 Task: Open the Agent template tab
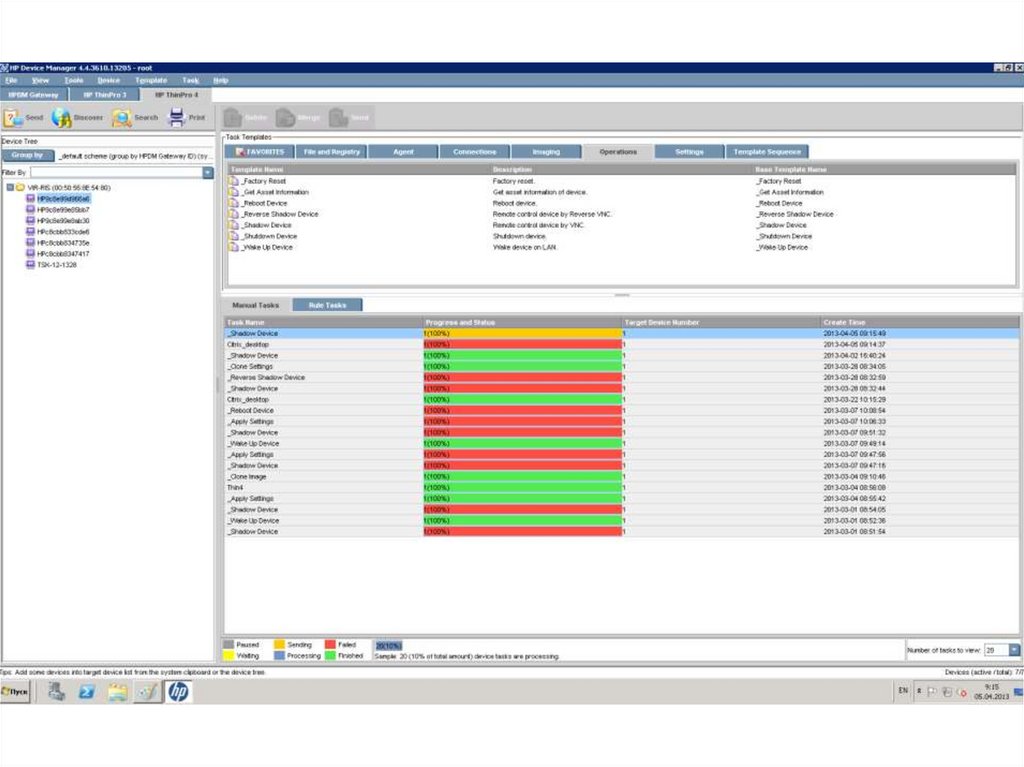[x=403, y=152]
